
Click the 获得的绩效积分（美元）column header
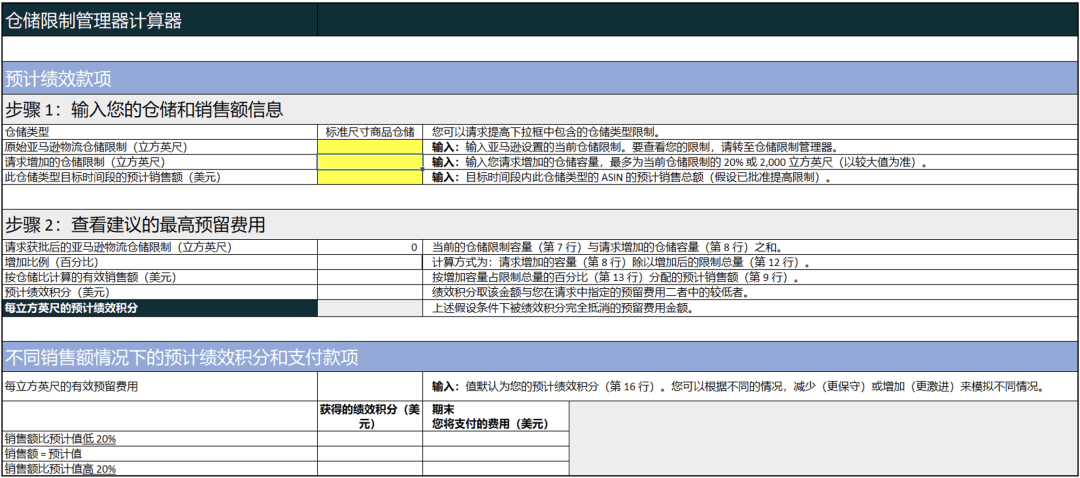tap(370, 416)
